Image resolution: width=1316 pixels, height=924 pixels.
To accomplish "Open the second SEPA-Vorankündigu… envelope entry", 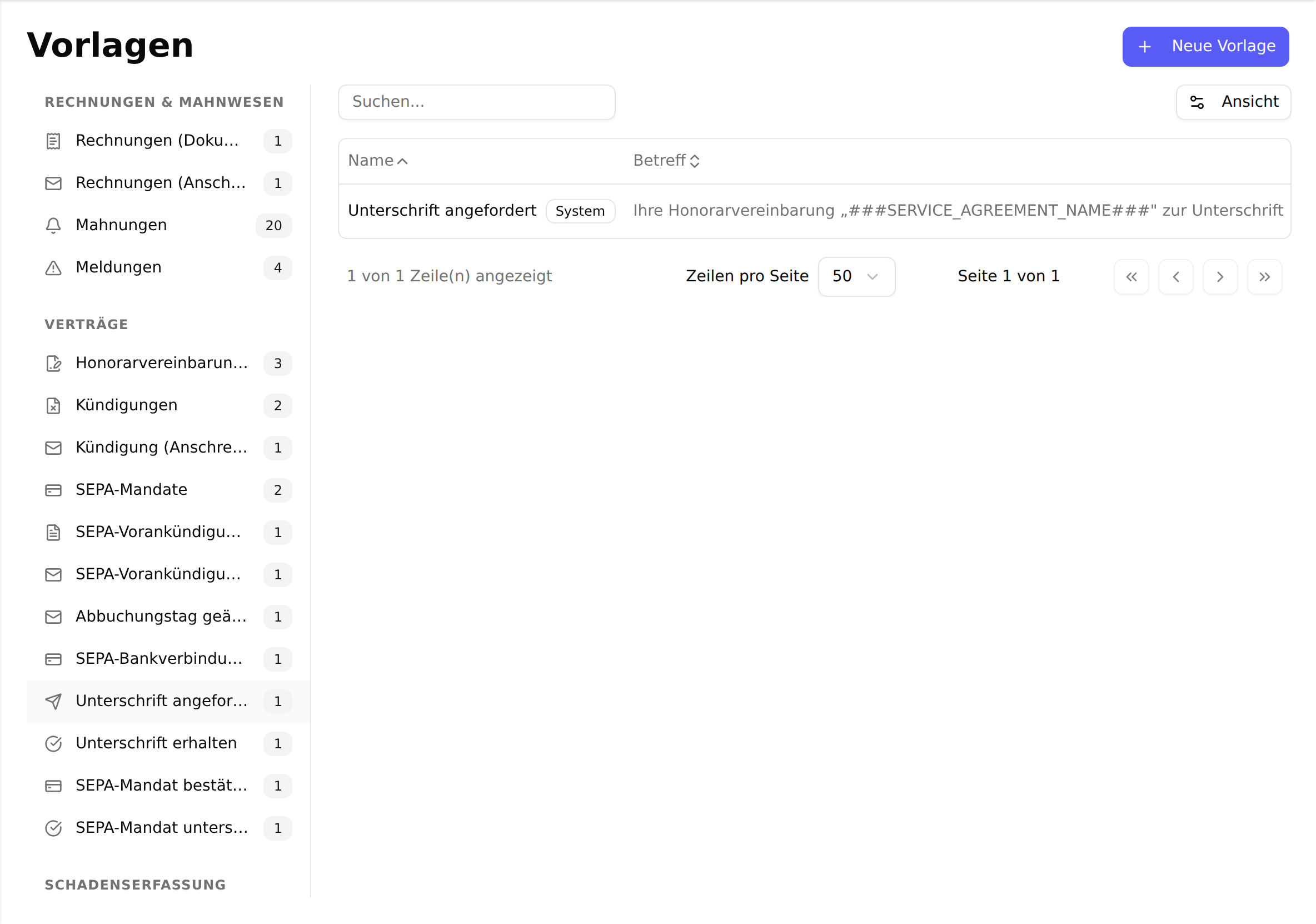I will pyautogui.click(x=168, y=575).
